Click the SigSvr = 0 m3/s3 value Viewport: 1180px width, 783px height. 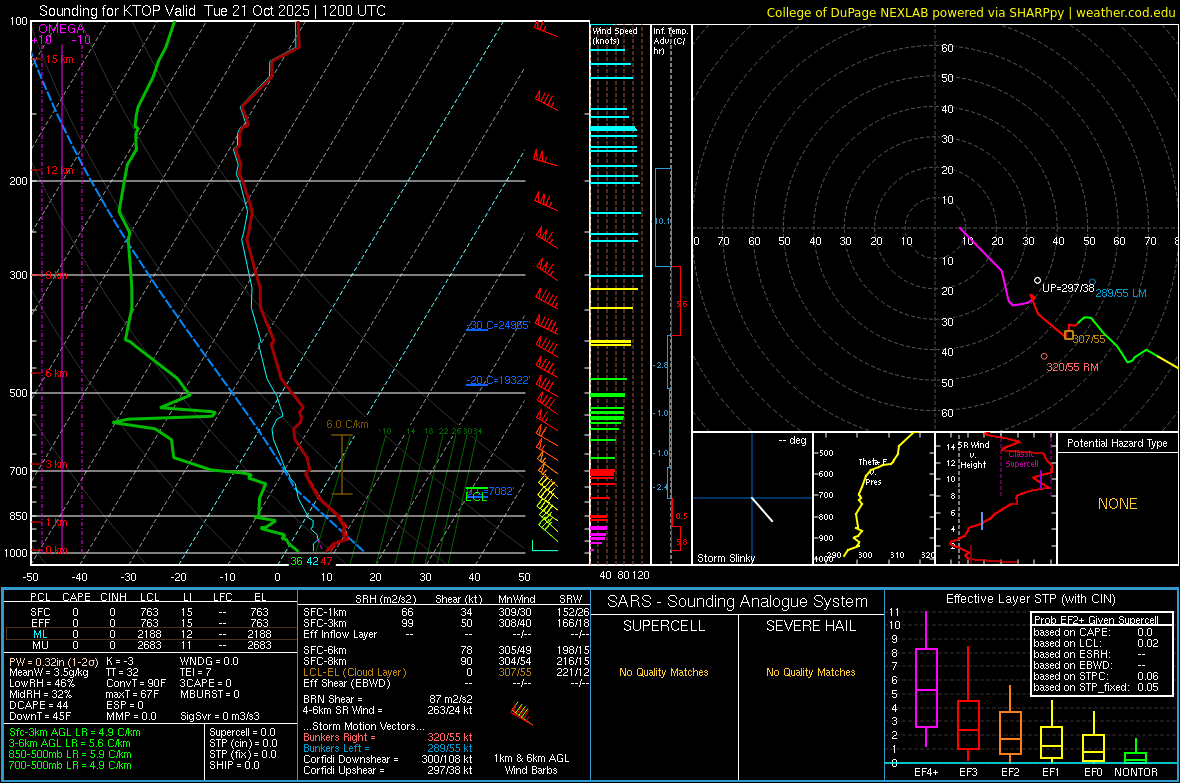pyautogui.click(x=220, y=717)
